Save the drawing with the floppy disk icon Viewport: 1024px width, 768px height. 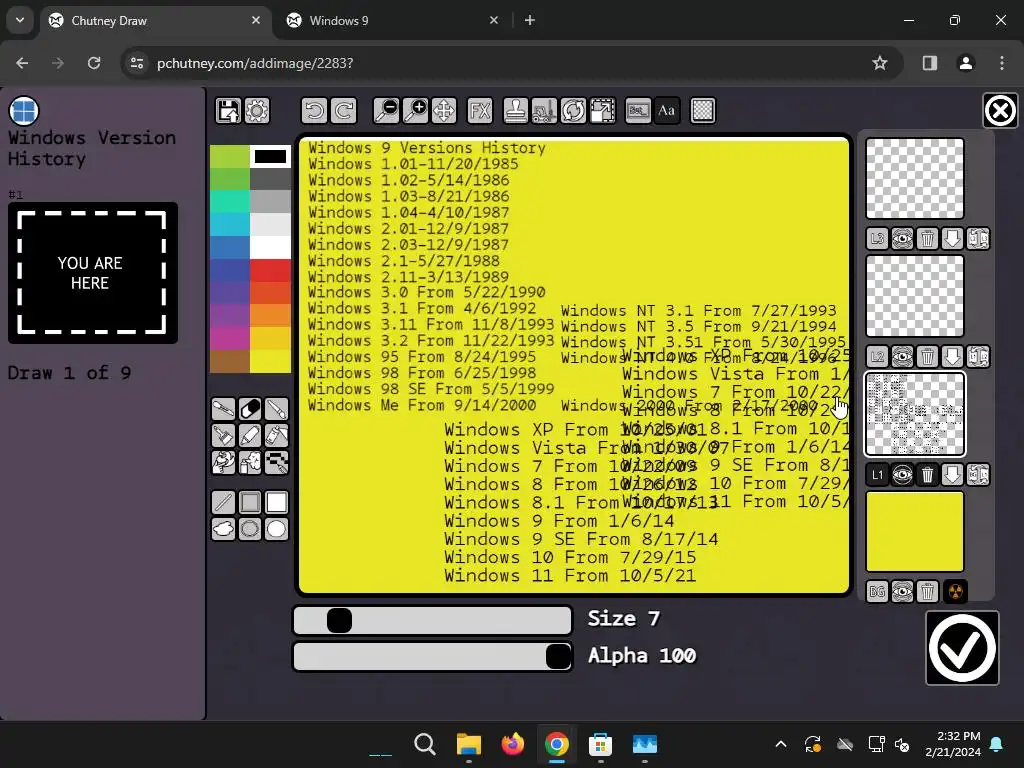[228, 111]
